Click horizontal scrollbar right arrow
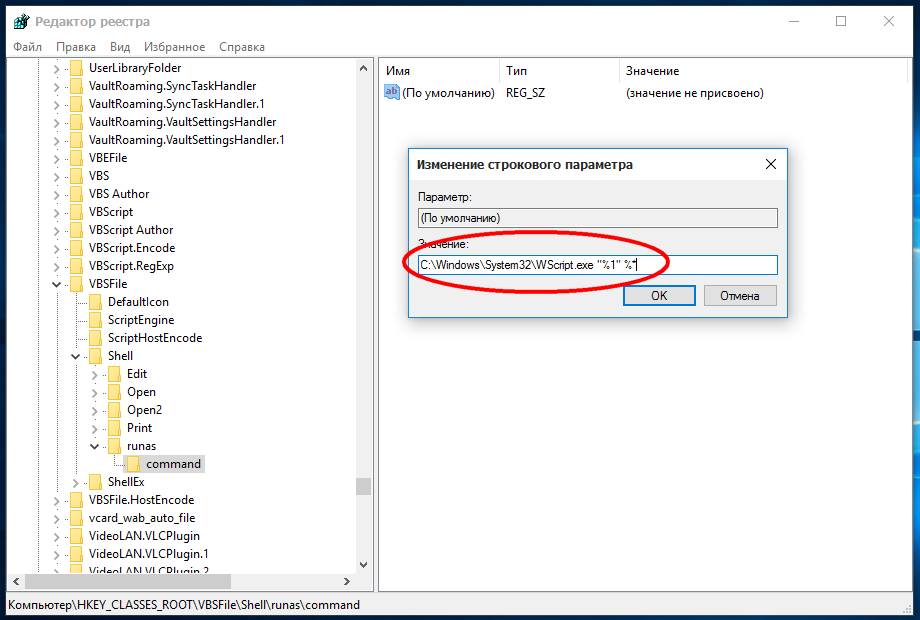 [x=347, y=581]
